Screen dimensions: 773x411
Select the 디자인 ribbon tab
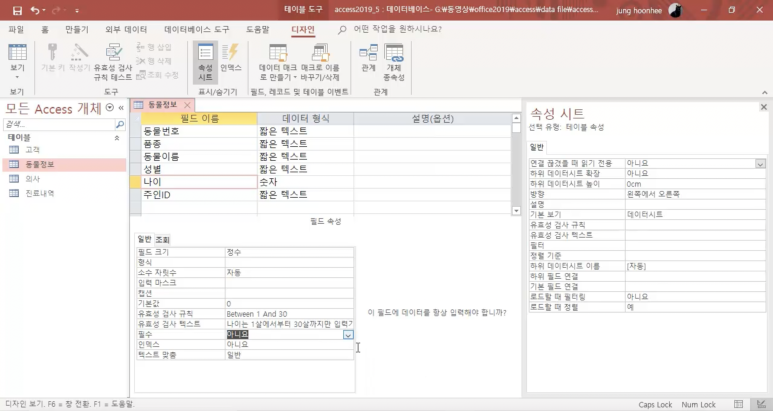click(x=303, y=30)
